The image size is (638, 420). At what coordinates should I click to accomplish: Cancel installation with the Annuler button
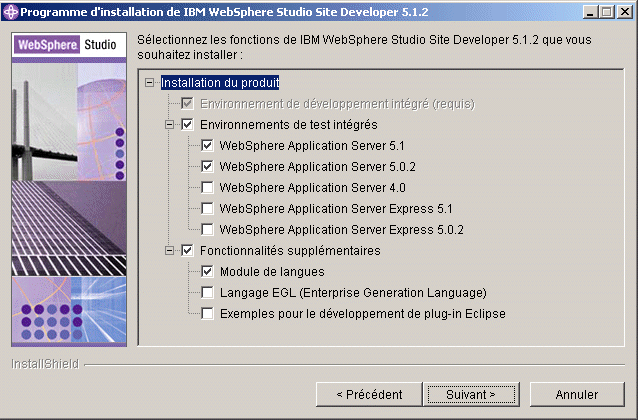click(x=577, y=394)
